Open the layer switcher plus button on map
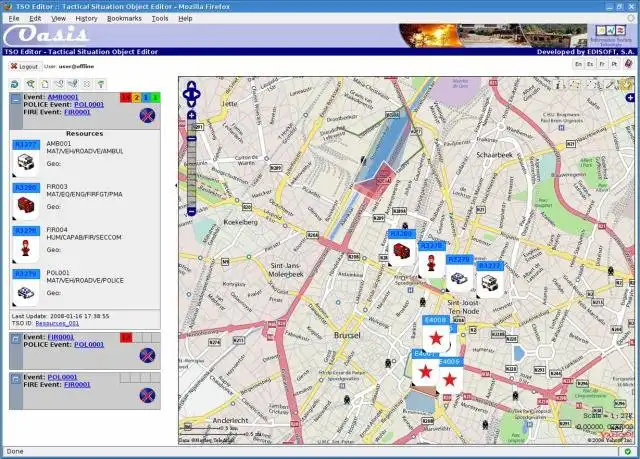 (x=630, y=98)
